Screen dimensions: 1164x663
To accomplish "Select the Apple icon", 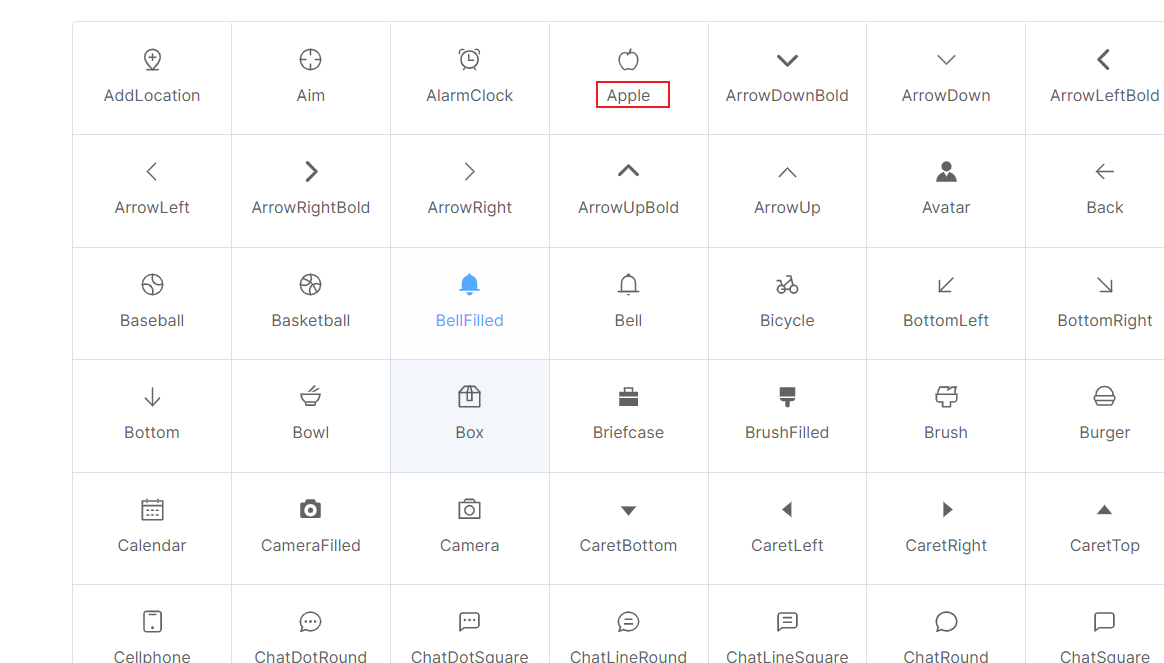I will [x=628, y=59].
